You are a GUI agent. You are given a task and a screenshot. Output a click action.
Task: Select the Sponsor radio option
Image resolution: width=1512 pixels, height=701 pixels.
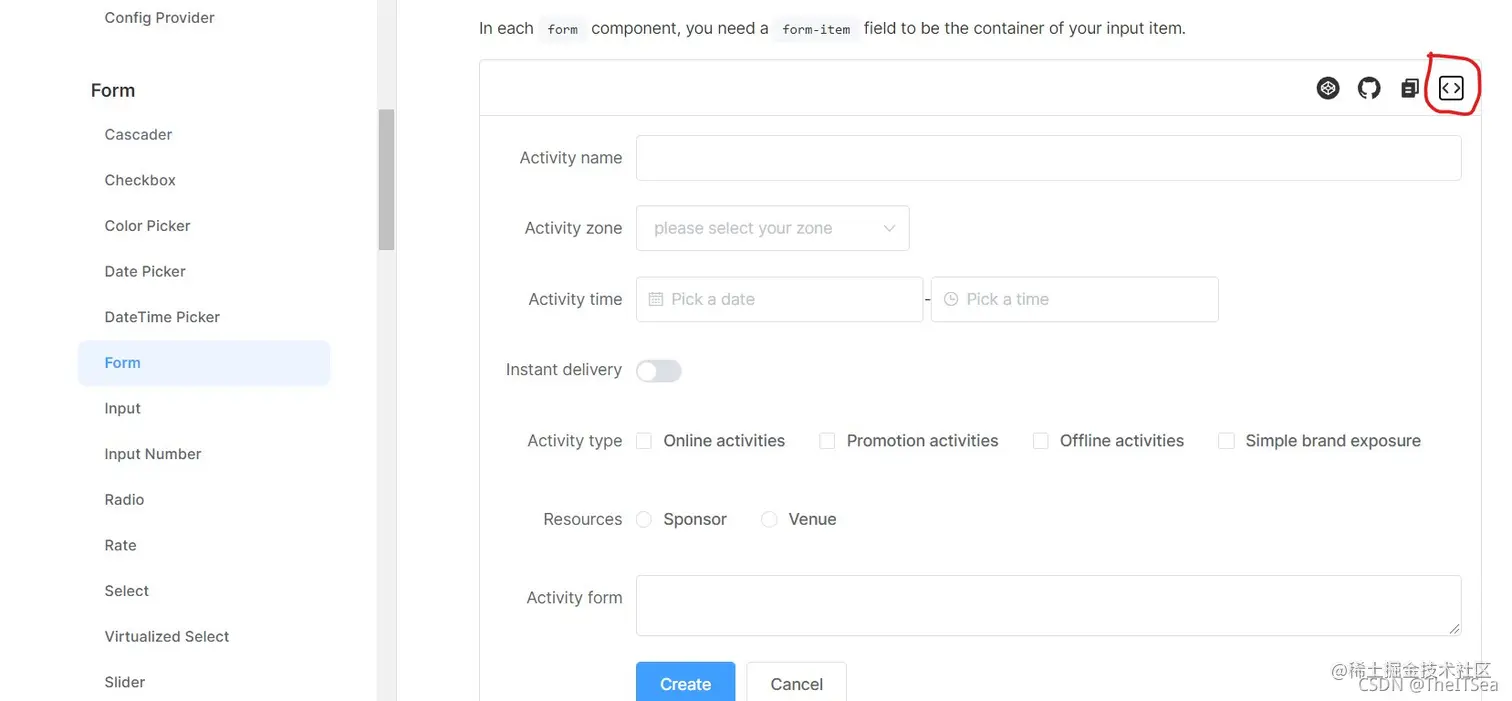click(644, 520)
